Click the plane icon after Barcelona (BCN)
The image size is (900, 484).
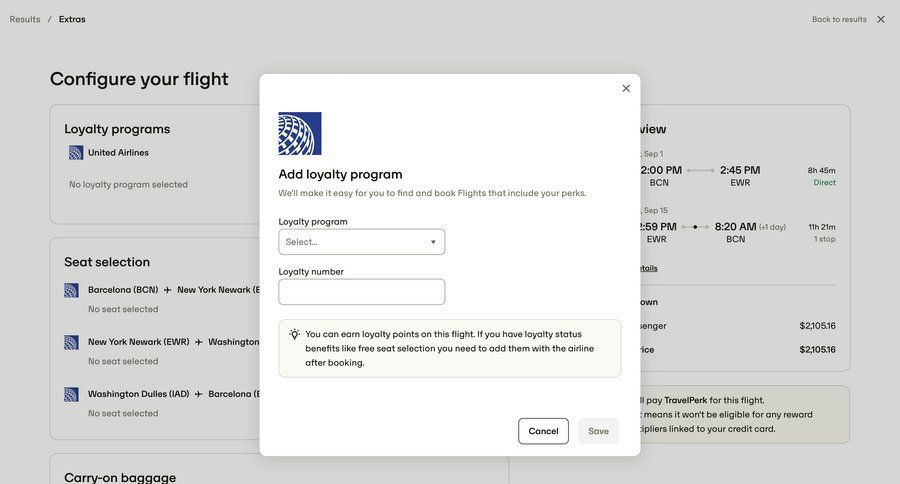click(168, 290)
